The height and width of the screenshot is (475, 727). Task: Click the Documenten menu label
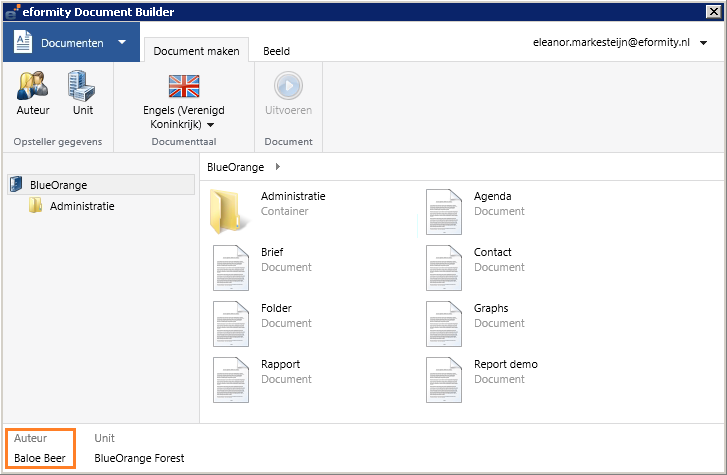[72, 43]
